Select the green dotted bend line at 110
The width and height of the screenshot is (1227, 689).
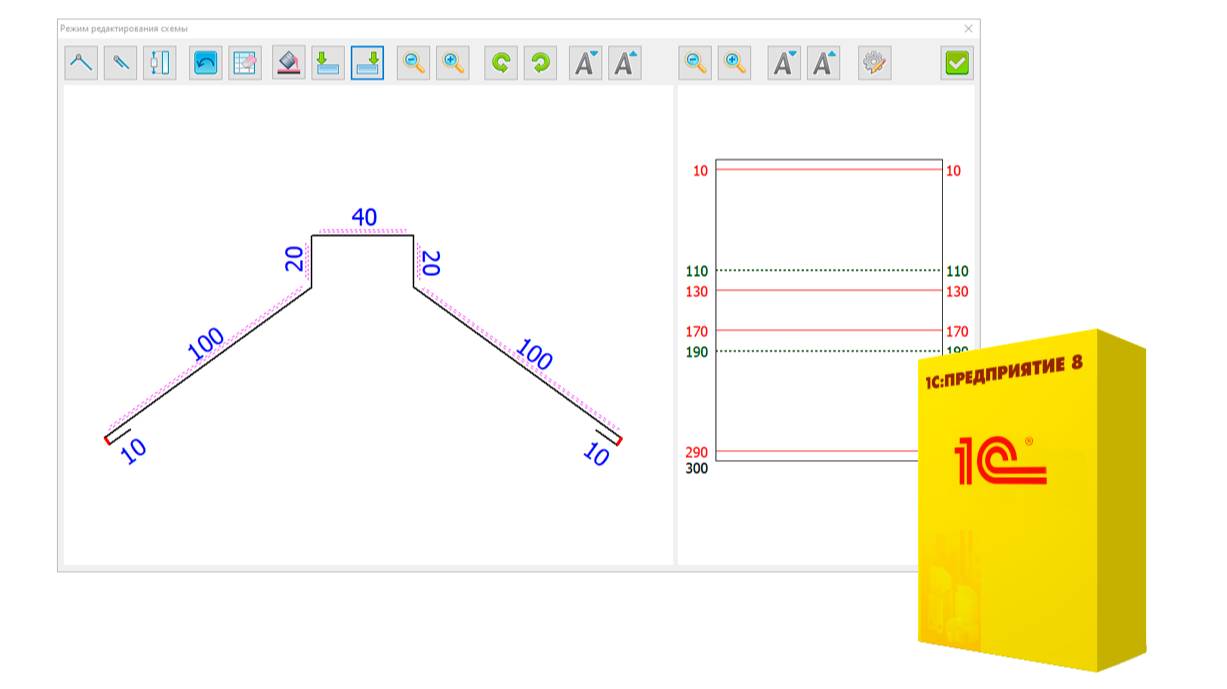pyautogui.click(x=829, y=270)
